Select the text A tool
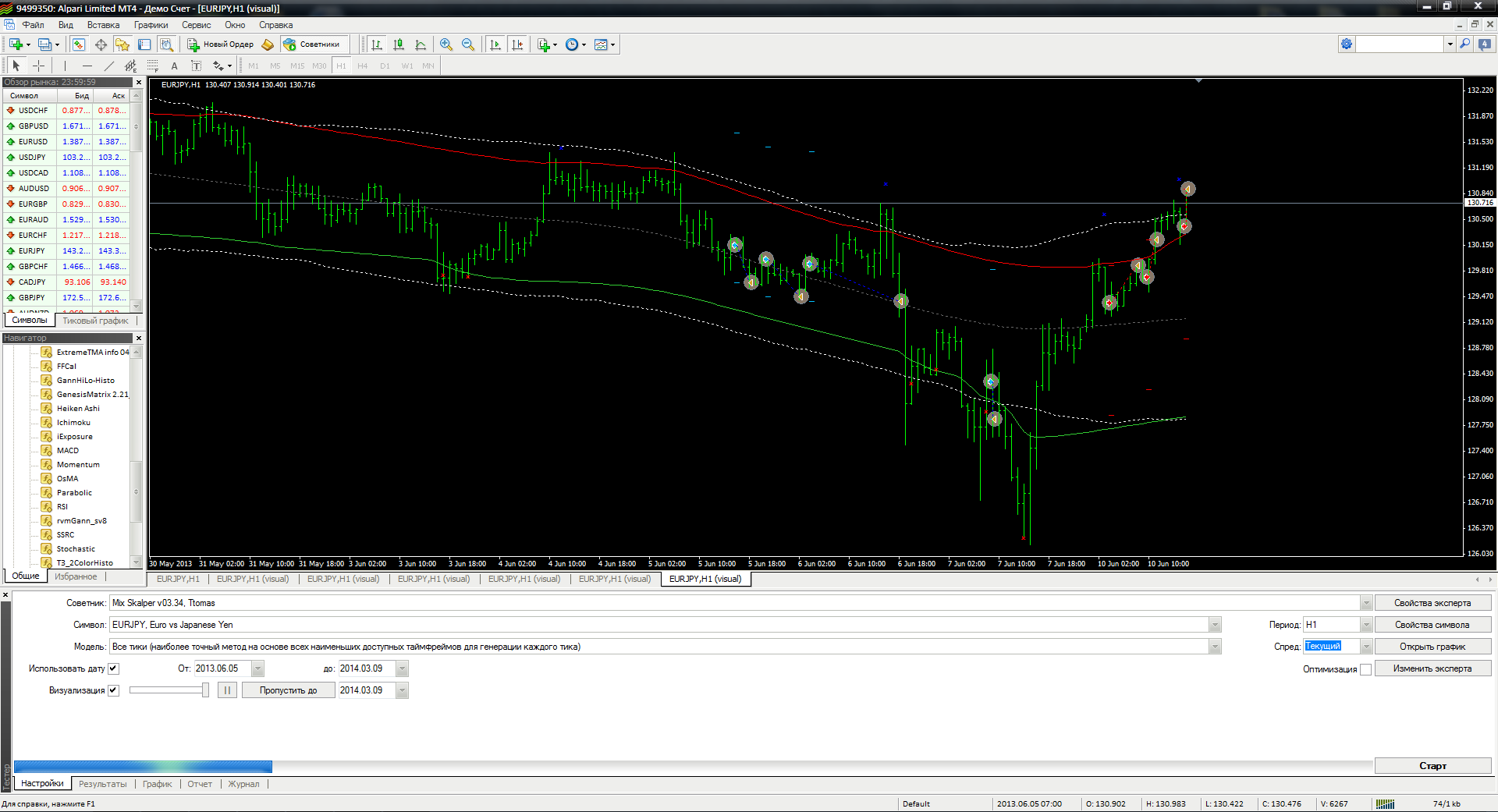The image size is (1498, 812). (x=174, y=66)
